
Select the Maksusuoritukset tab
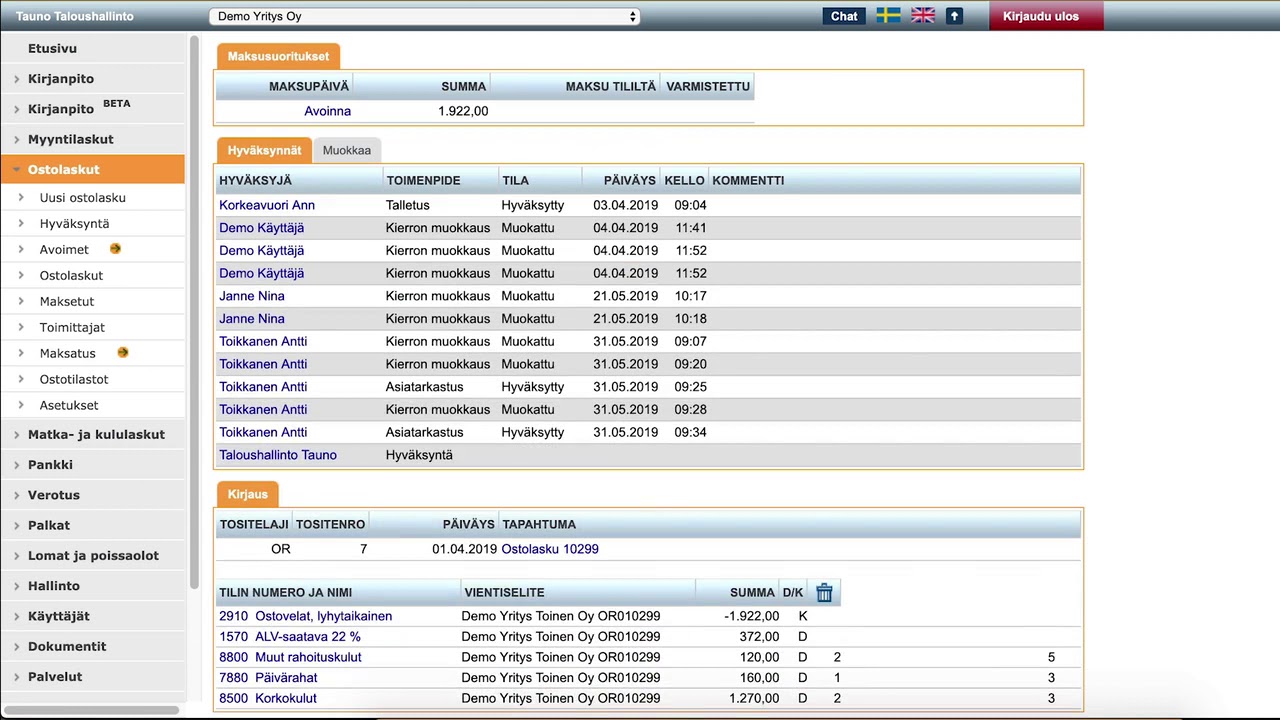tap(278, 56)
